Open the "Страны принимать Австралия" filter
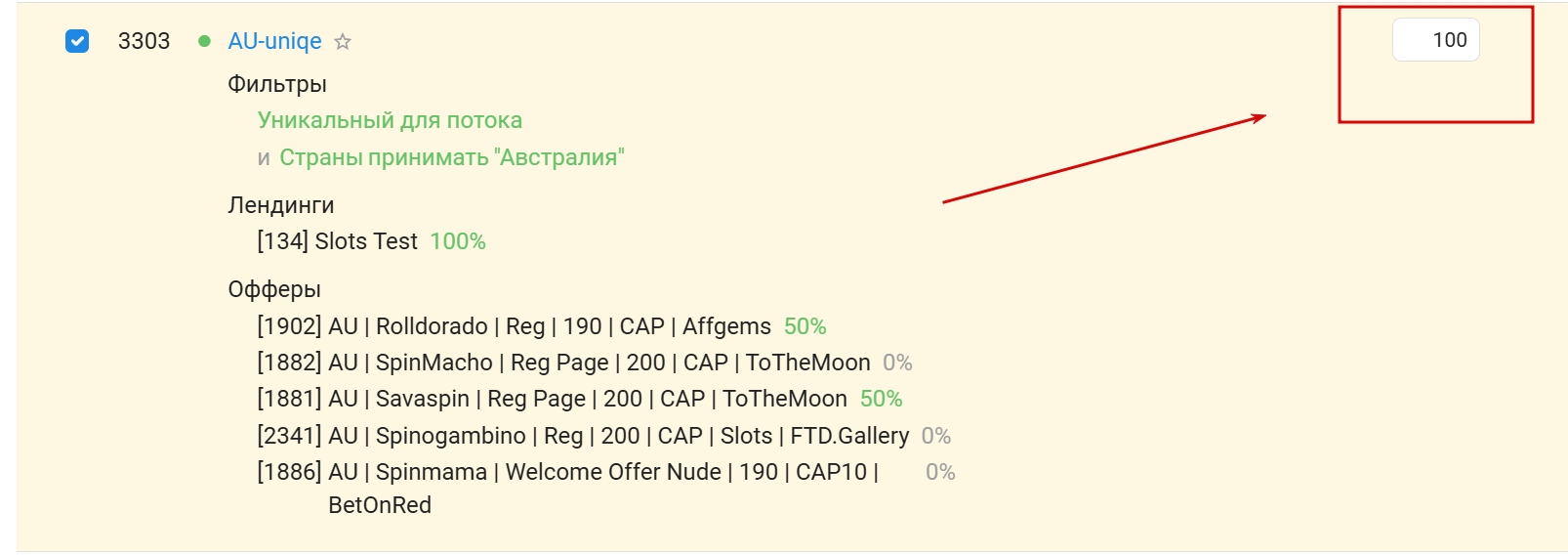1568x556 pixels. pyautogui.click(x=451, y=157)
